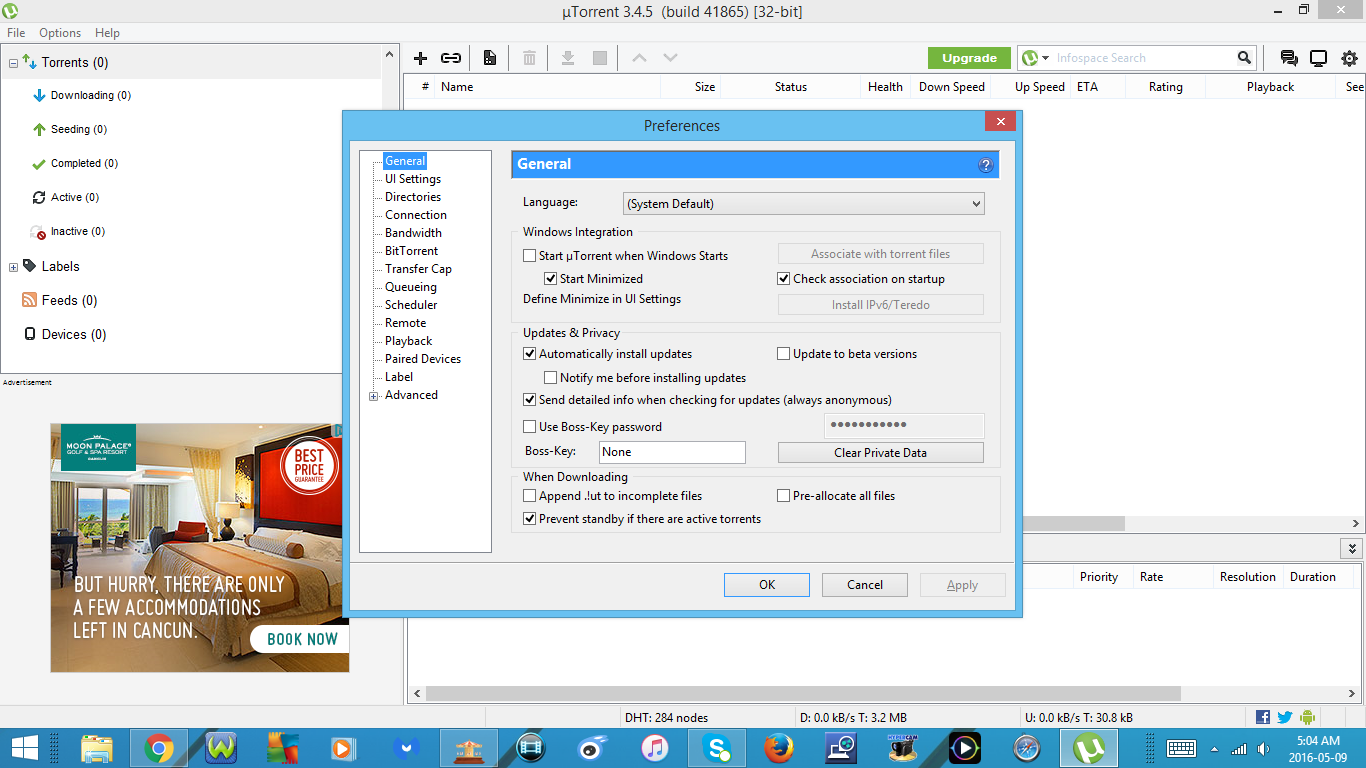Click the help question mark in Preferences
Viewport: 1366px width, 768px height.
[985, 165]
